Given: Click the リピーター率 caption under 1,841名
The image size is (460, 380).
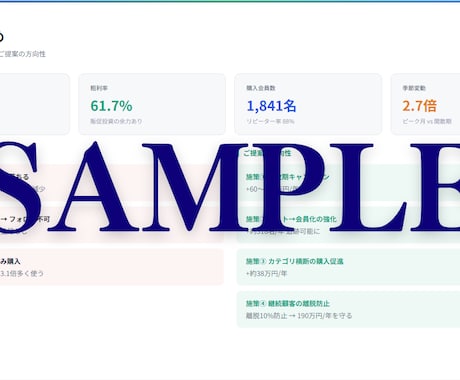Looking at the screenshot, I should click(270, 121).
